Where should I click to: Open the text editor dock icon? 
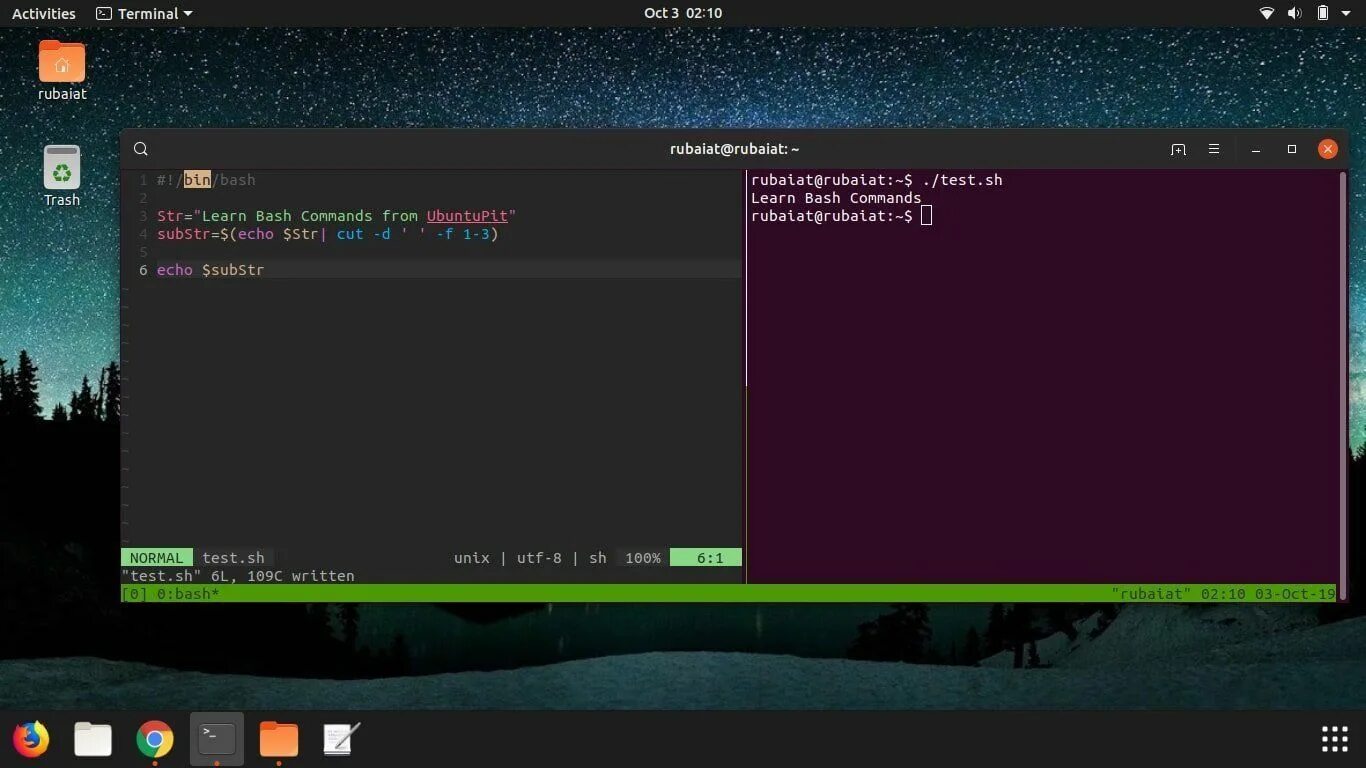tap(341, 739)
